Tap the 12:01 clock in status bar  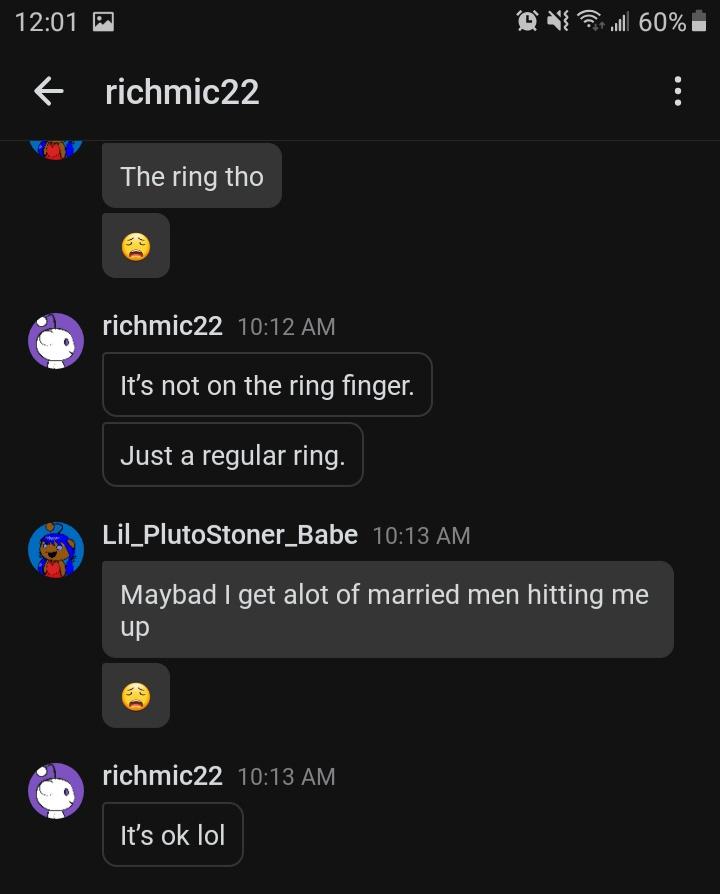pos(46,21)
